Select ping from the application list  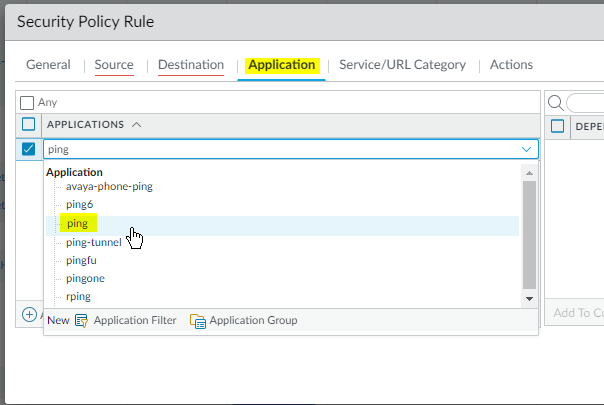pos(77,223)
